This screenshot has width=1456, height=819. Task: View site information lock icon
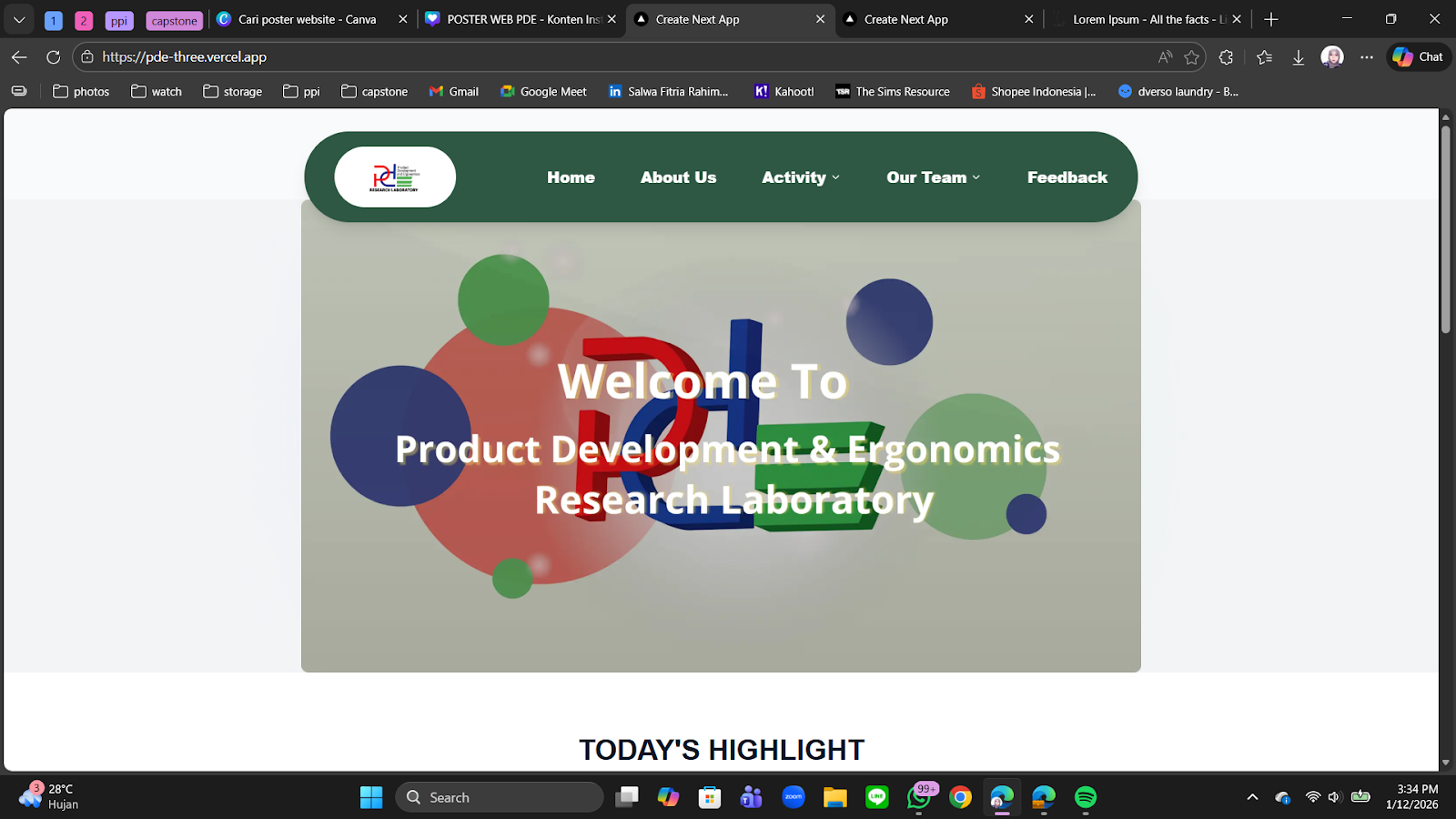click(x=87, y=57)
